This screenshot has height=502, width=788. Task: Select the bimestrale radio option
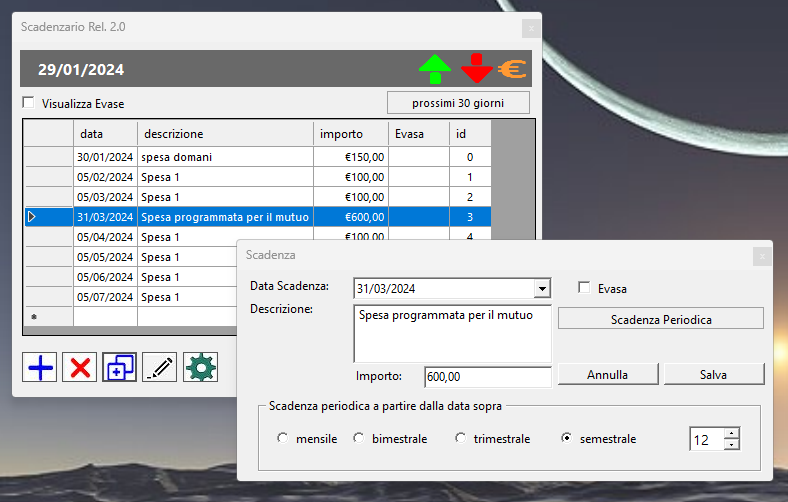pos(359,438)
